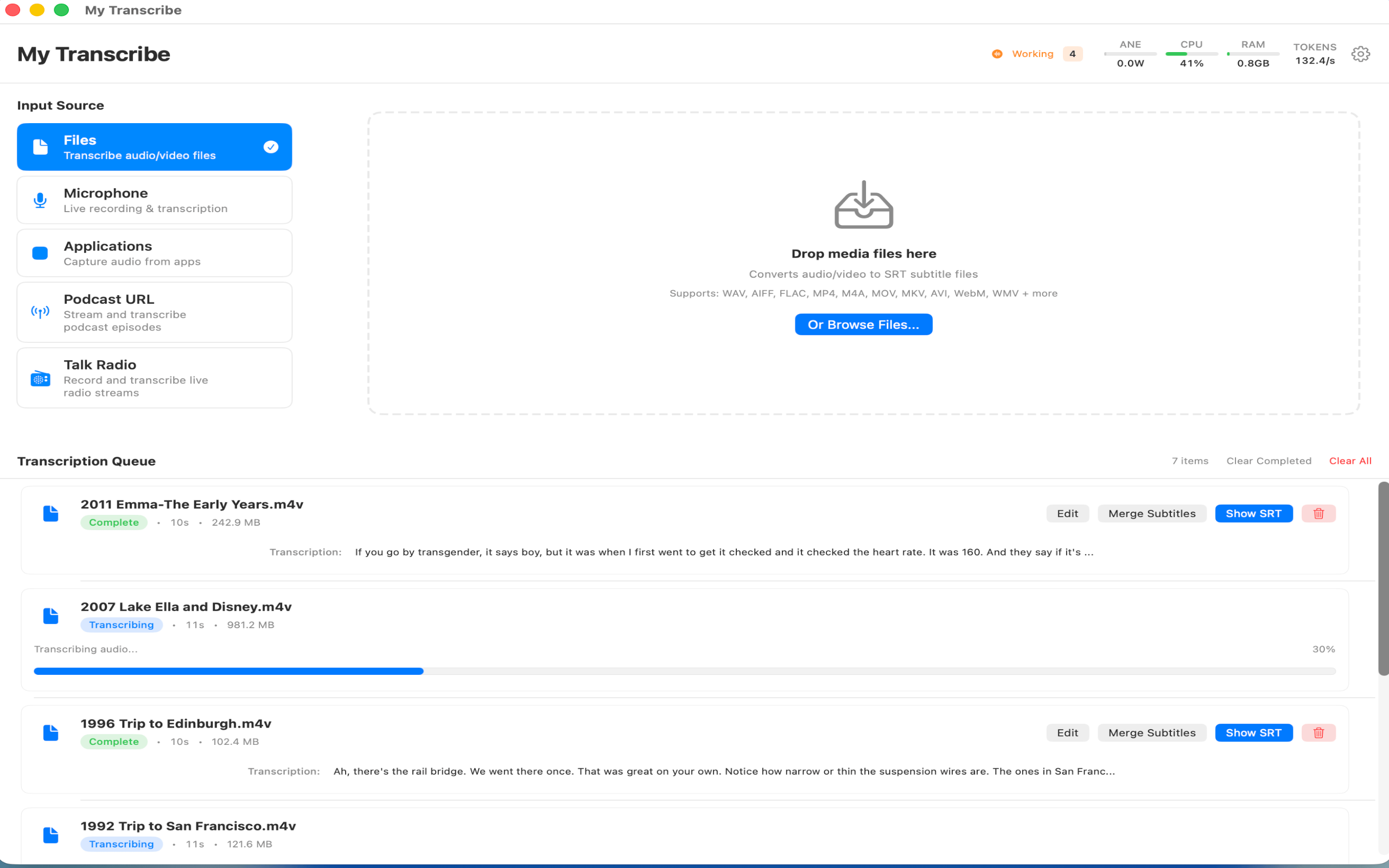Click the microphone icon in Input Source
1389x868 pixels.
(40, 200)
